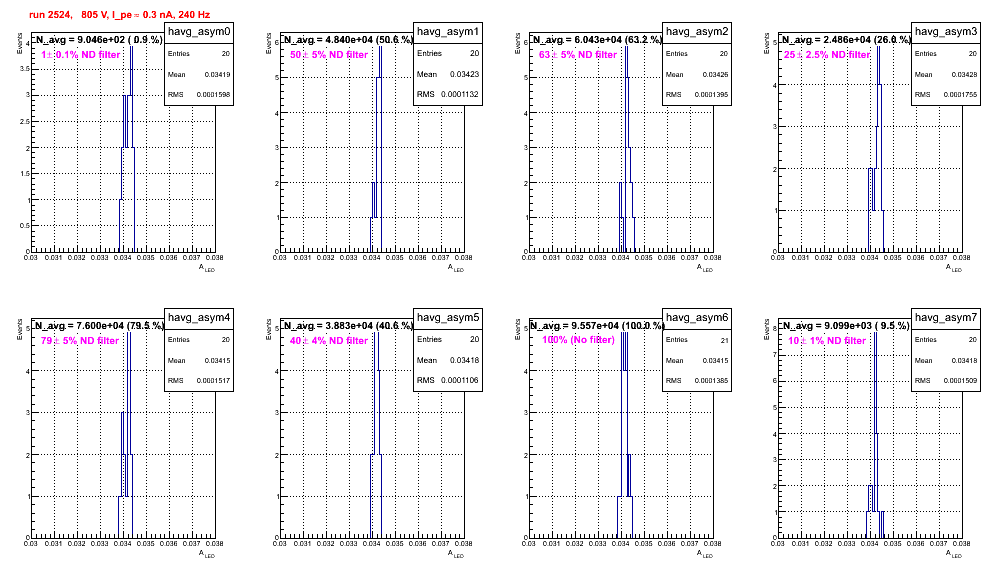Click the Events y-axis title of havg_asym0 plot

(x=20, y=43)
